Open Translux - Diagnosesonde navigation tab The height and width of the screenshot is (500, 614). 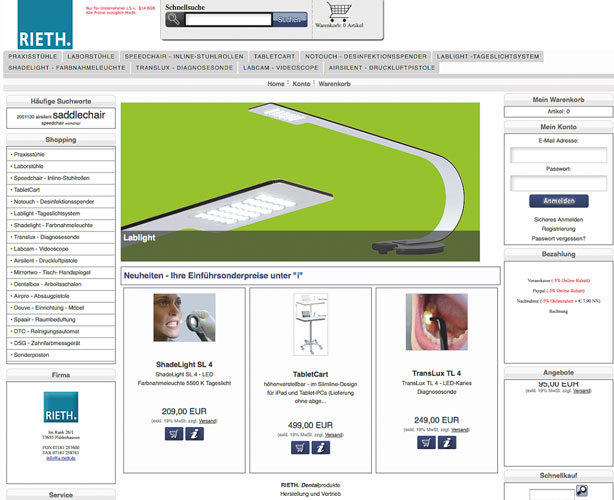pyautogui.click(x=184, y=68)
